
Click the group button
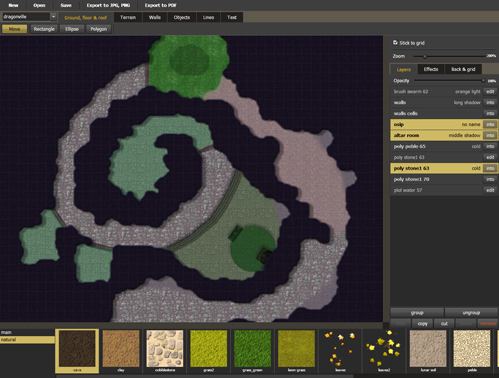click(x=417, y=313)
